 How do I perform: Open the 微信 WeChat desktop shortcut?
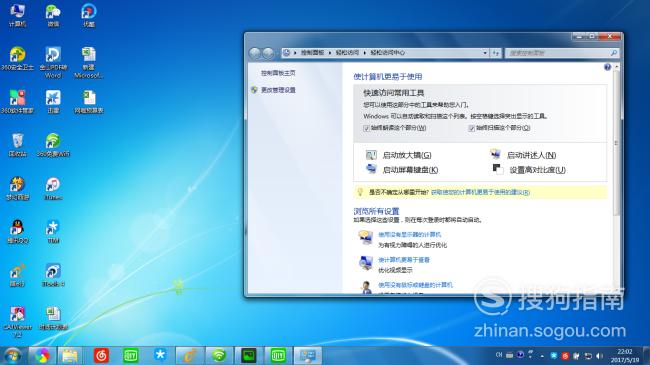[53, 15]
